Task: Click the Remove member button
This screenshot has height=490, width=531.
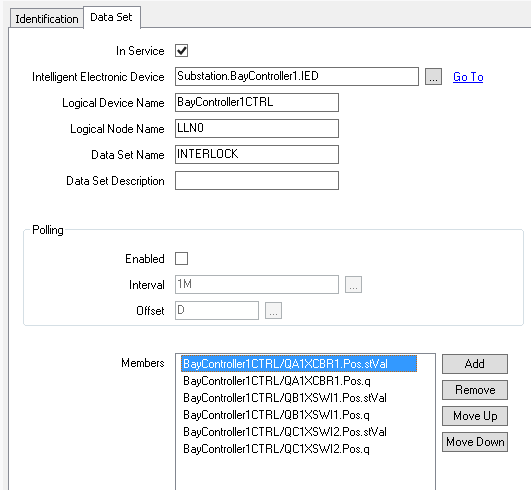Action: click(475, 390)
